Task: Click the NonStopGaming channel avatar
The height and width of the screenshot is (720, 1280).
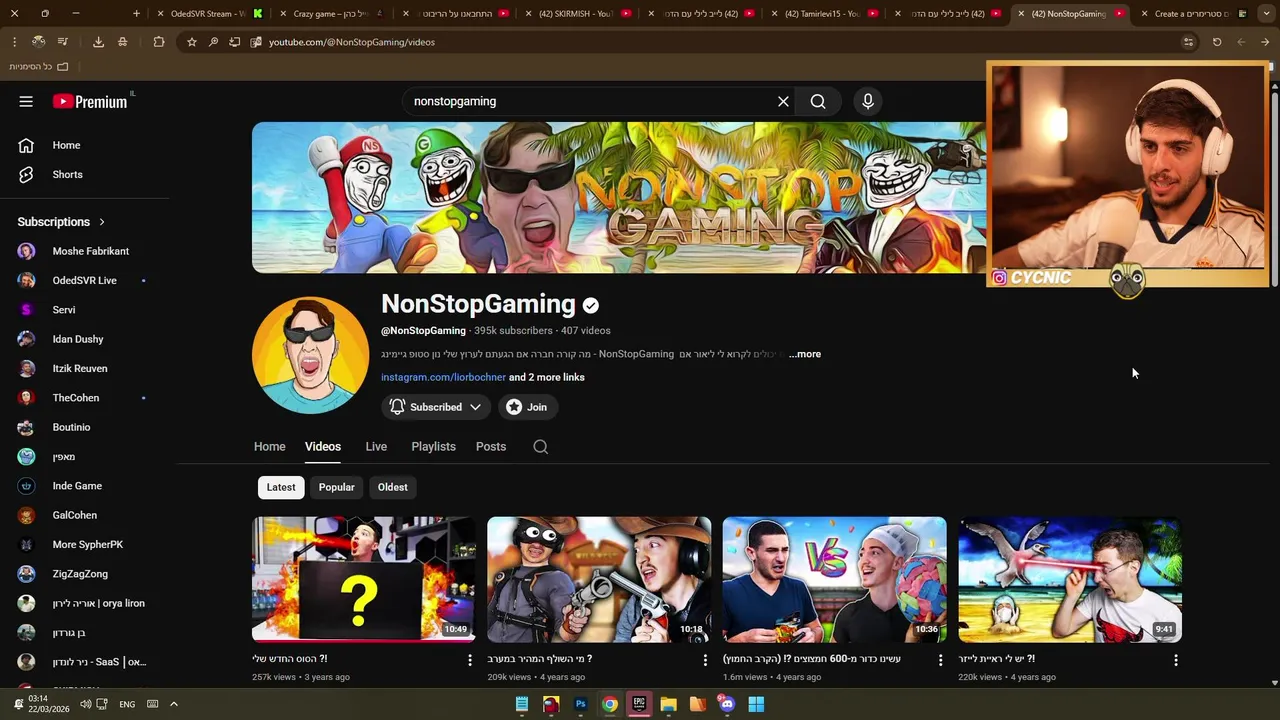Action: pyautogui.click(x=310, y=355)
